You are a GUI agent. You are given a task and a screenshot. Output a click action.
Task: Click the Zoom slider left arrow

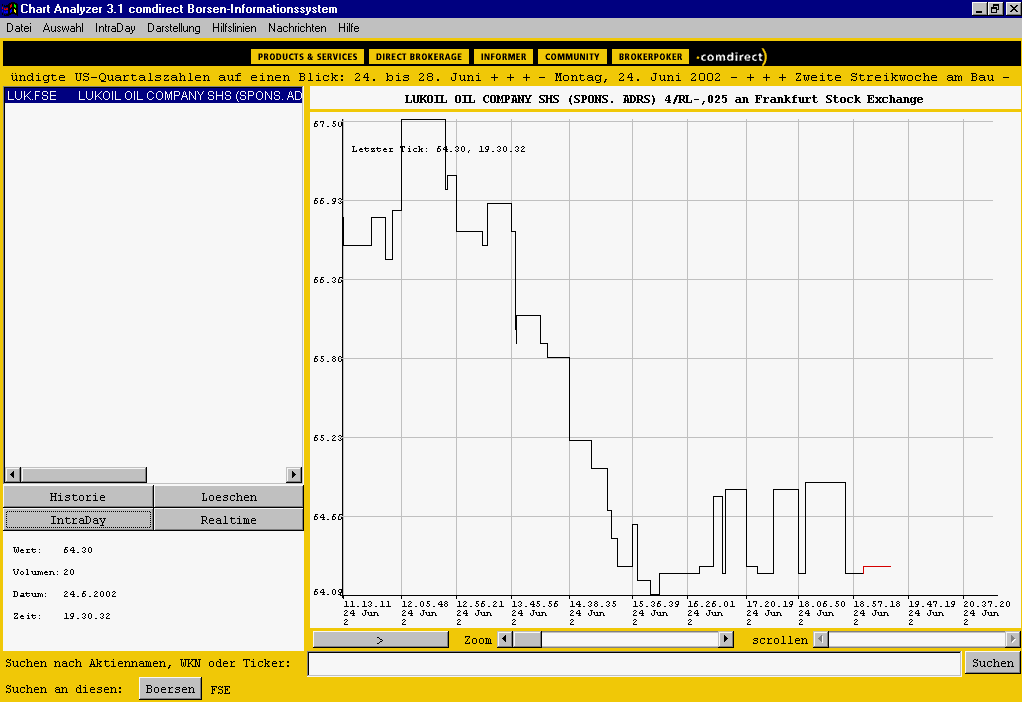pos(505,639)
